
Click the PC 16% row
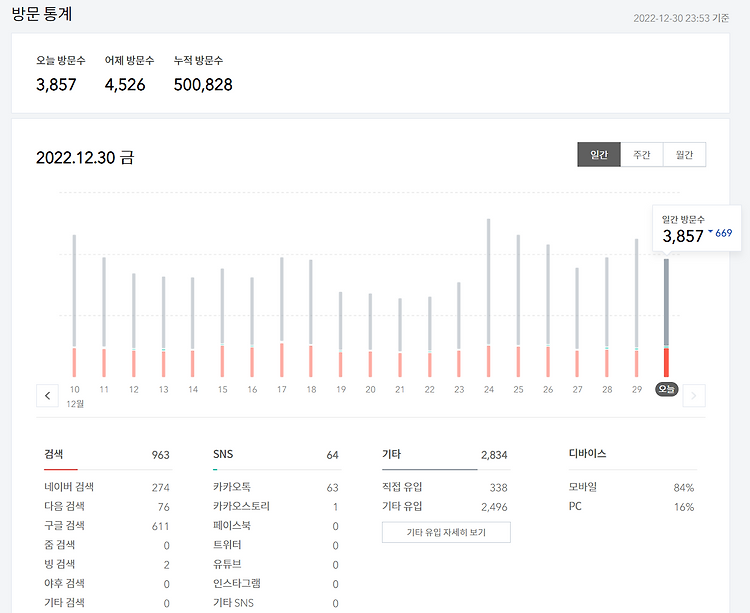631,506
